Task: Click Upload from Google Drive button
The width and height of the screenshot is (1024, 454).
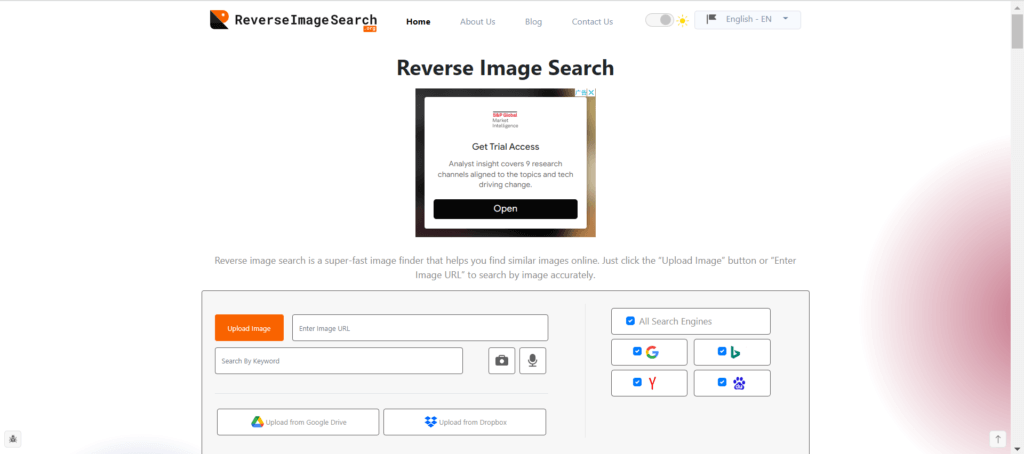Action: tap(298, 422)
